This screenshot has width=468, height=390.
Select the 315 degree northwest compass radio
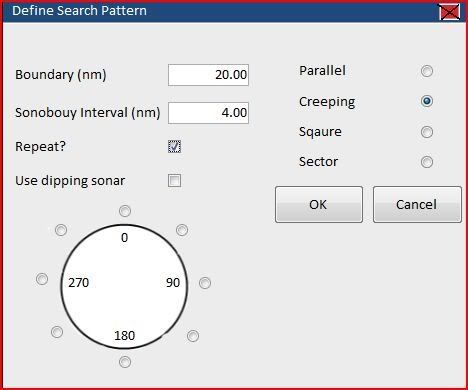point(61,230)
